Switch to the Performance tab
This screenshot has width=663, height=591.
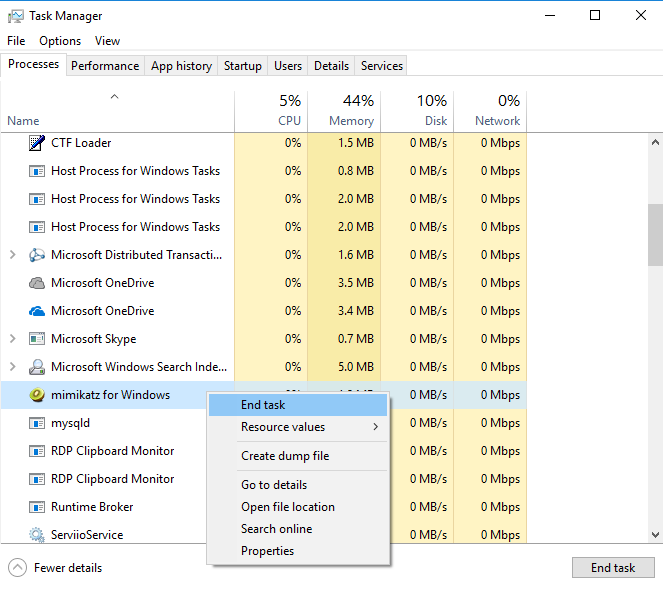click(105, 66)
